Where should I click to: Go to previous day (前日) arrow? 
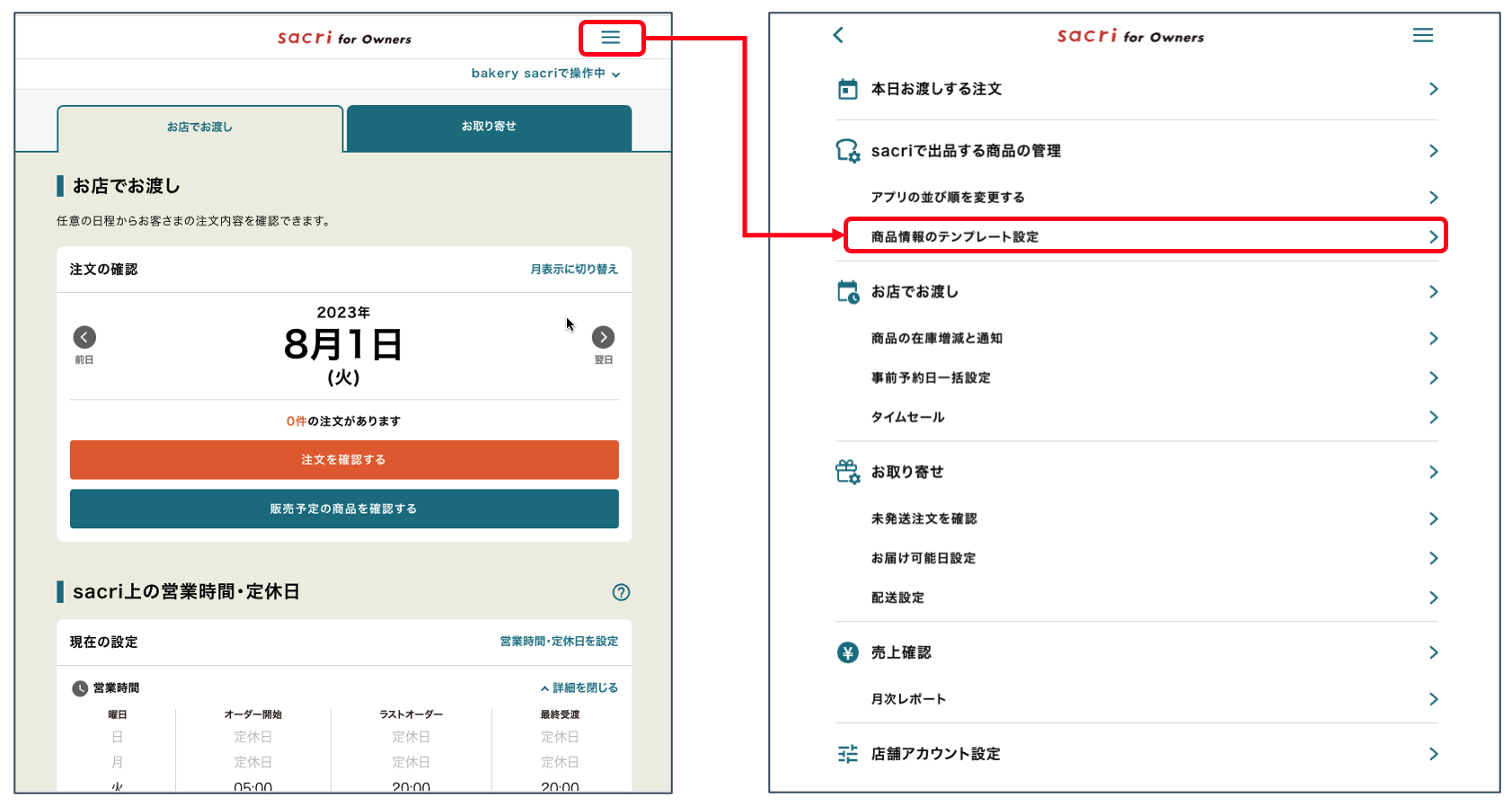click(84, 337)
